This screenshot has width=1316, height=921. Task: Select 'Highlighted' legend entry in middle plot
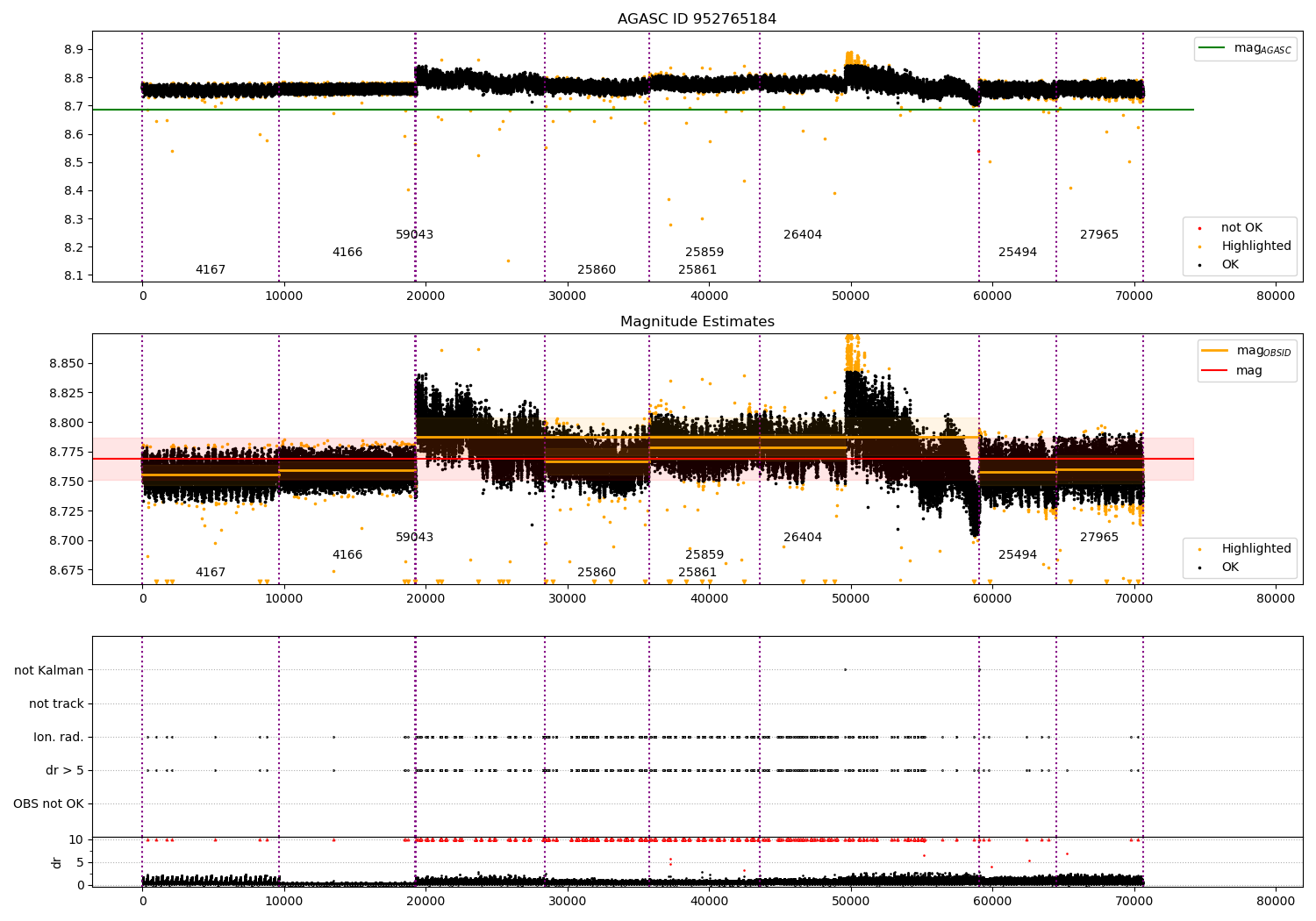1255,549
